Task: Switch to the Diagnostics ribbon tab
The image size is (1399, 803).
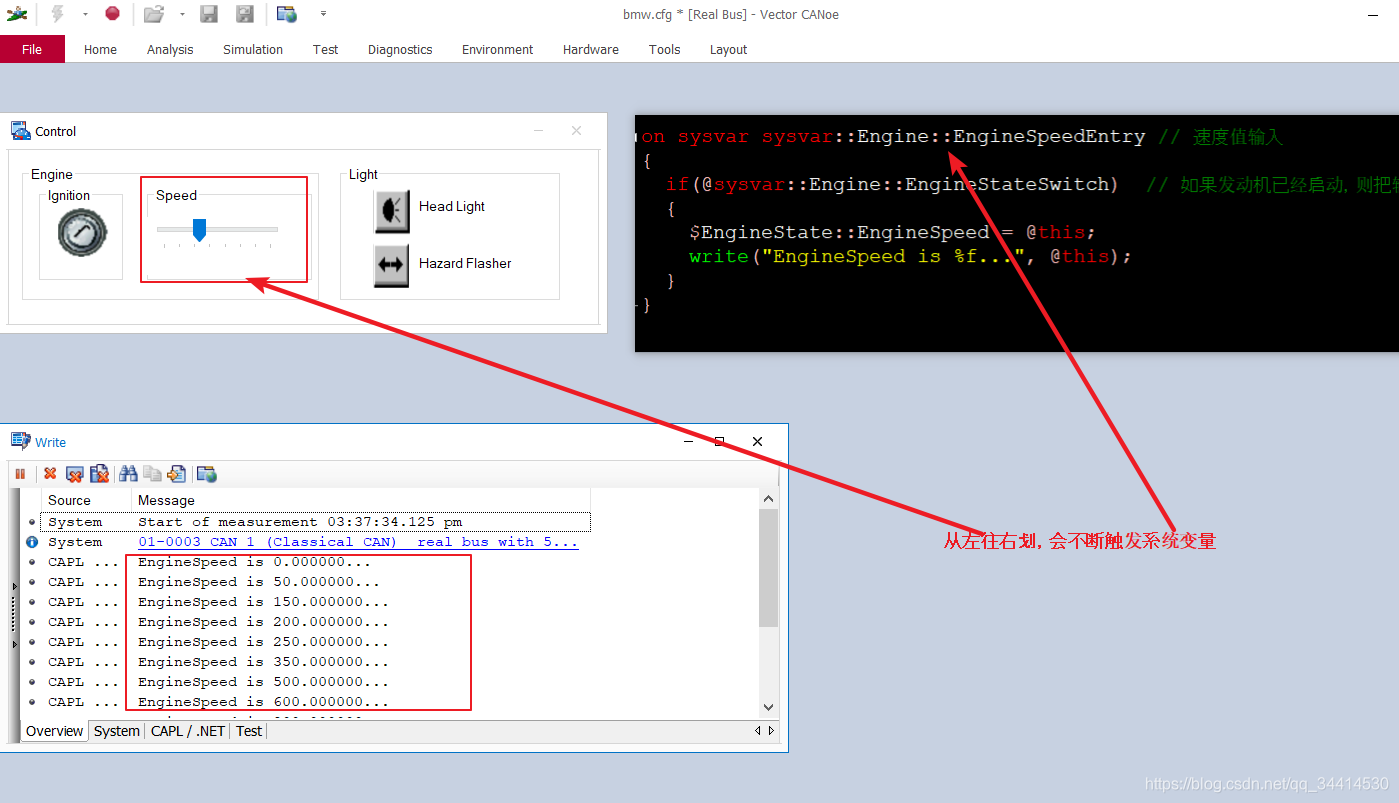Action: coord(400,49)
